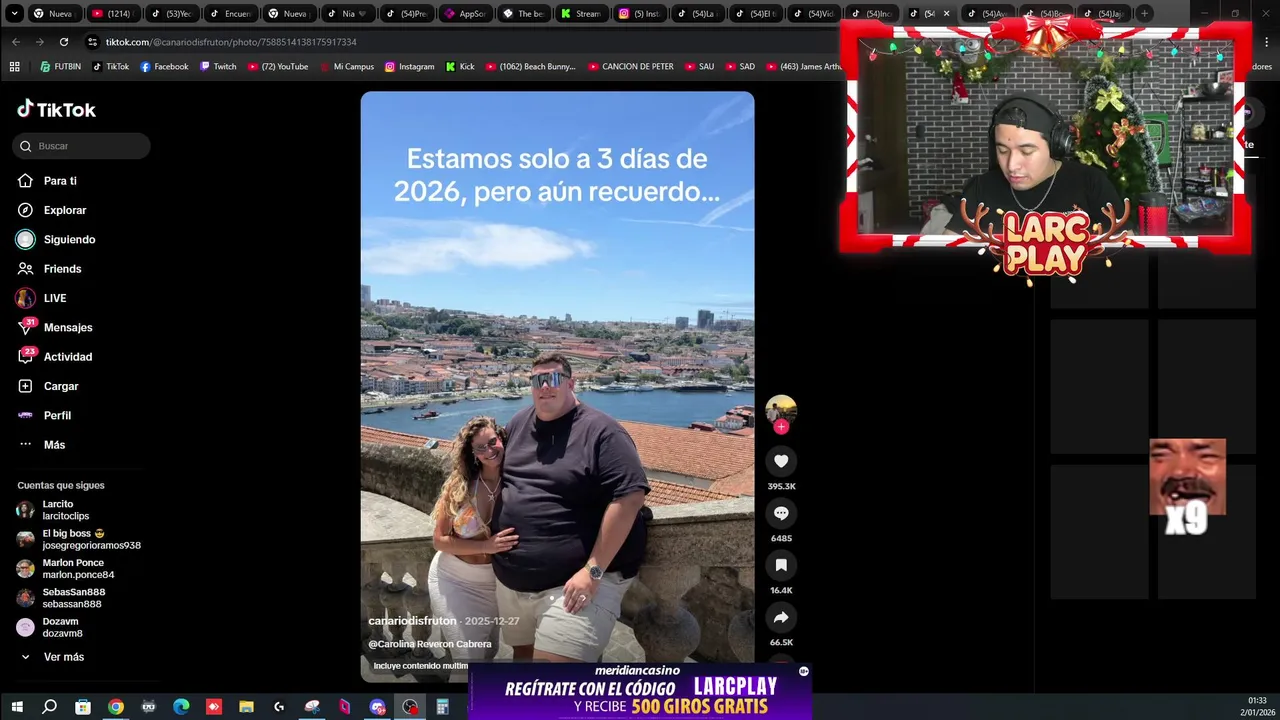1280x720 pixels.
Task: Follow creator via red plus badge
Action: point(781,427)
